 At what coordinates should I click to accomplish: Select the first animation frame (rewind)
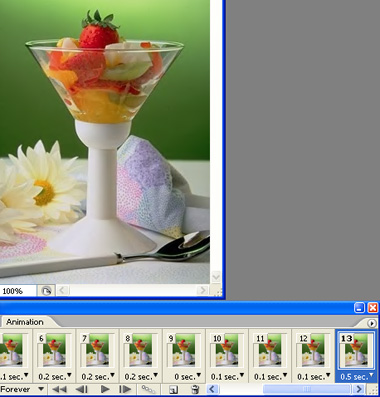pyautogui.click(x=60, y=389)
